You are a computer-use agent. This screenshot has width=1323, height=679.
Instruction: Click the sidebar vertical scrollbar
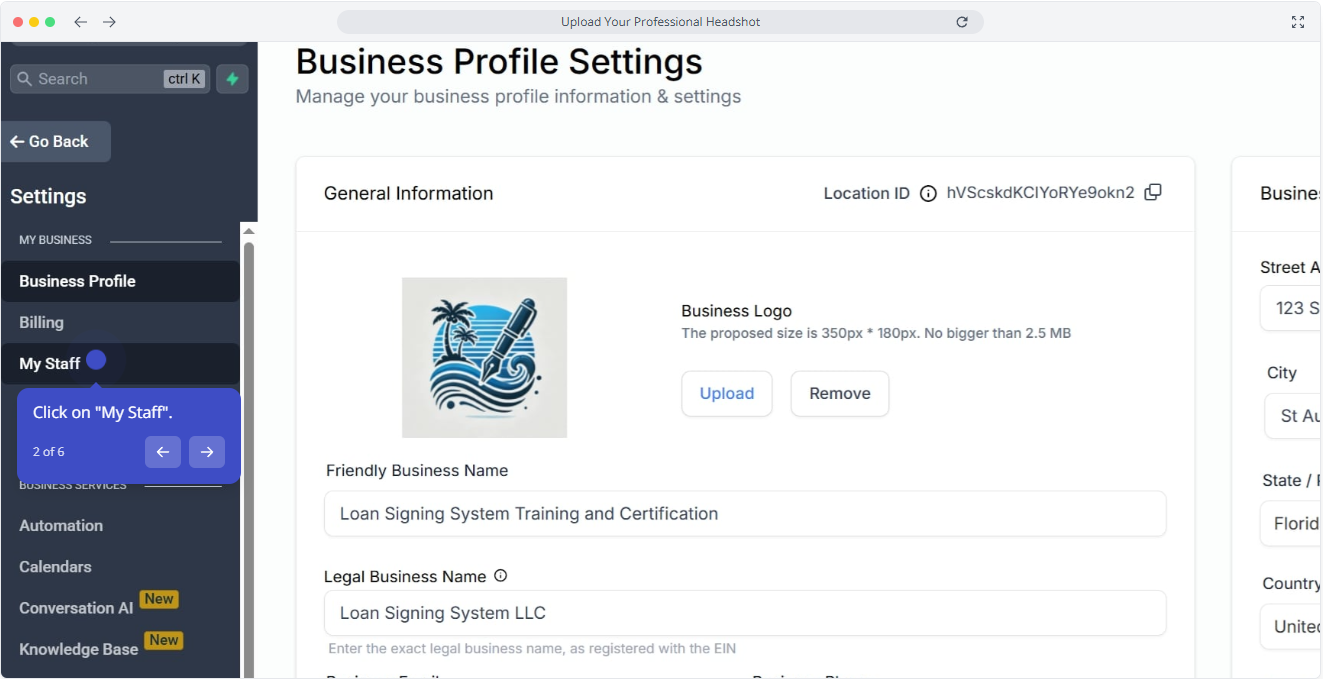tap(249, 459)
